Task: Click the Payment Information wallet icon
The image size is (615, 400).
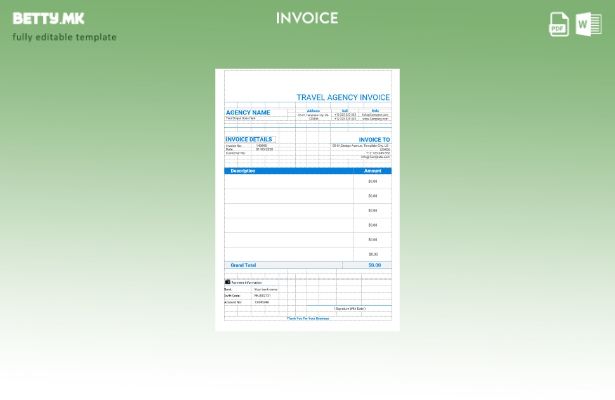Action: tap(228, 282)
